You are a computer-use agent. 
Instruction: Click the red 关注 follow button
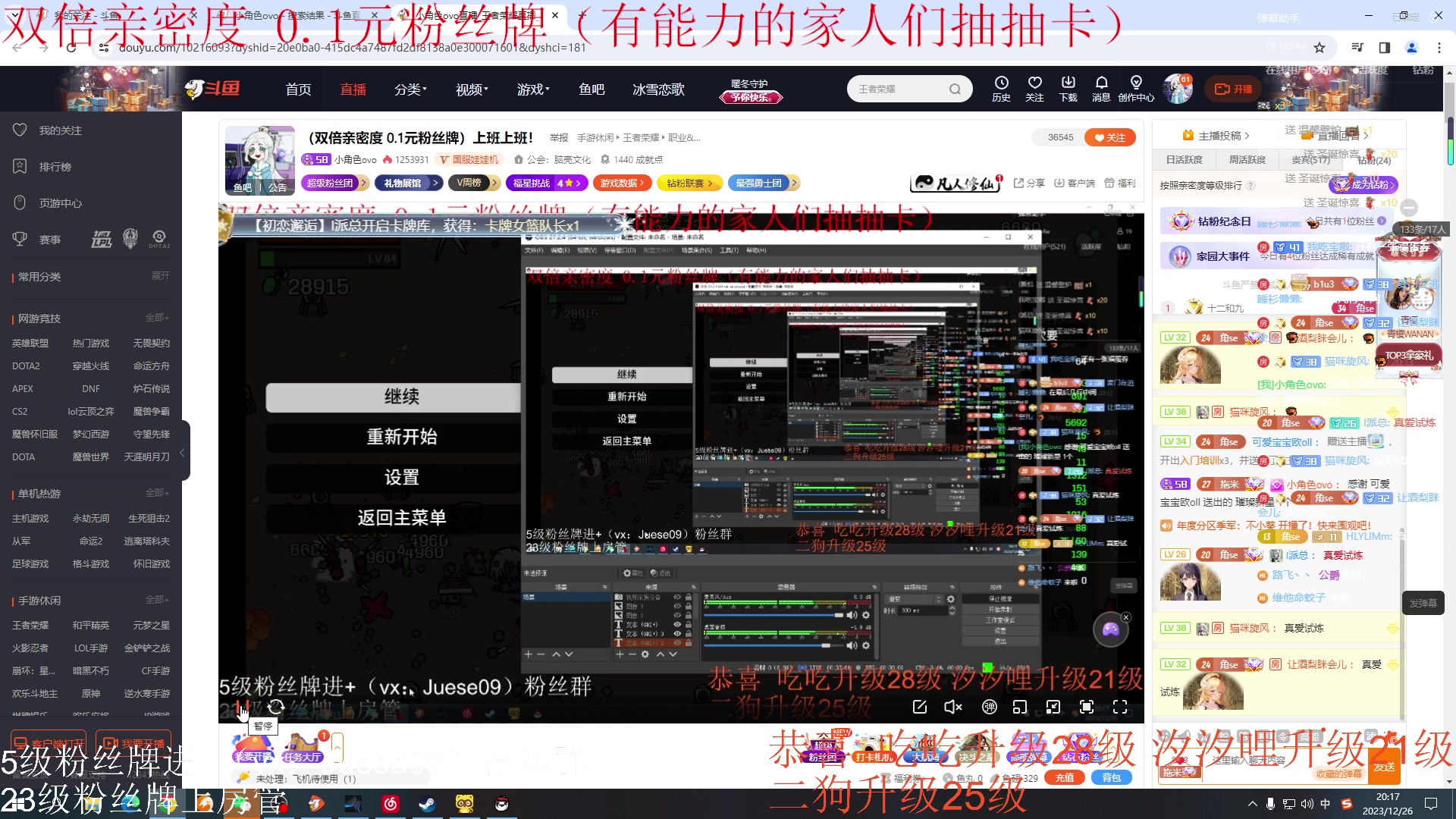tap(1110, 137)
